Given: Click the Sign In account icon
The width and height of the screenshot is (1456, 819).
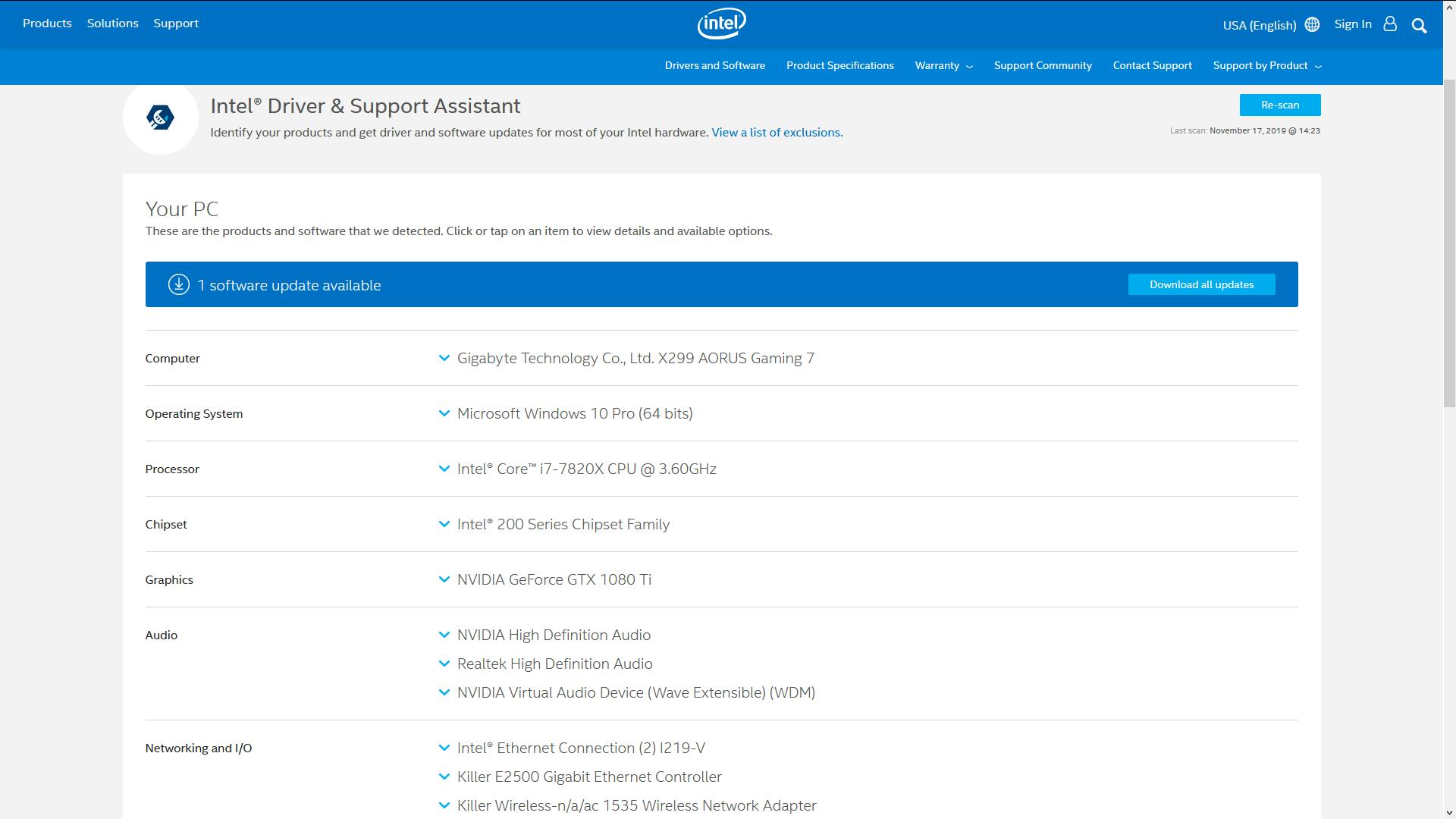Looking at the screenshot, I should tap(1390, 24).
